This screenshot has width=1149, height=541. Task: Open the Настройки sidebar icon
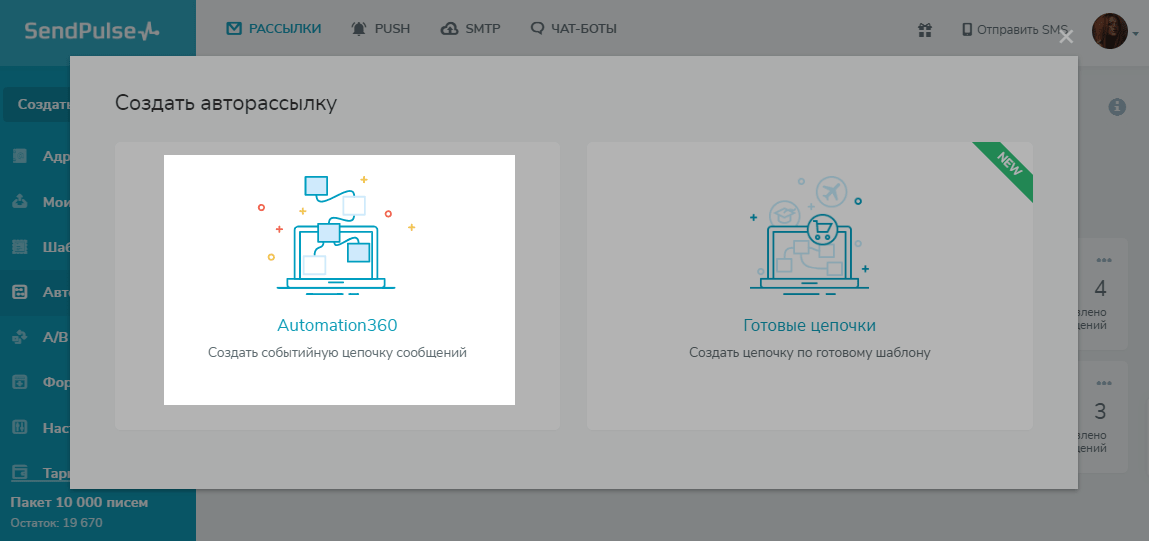[20, 427]
